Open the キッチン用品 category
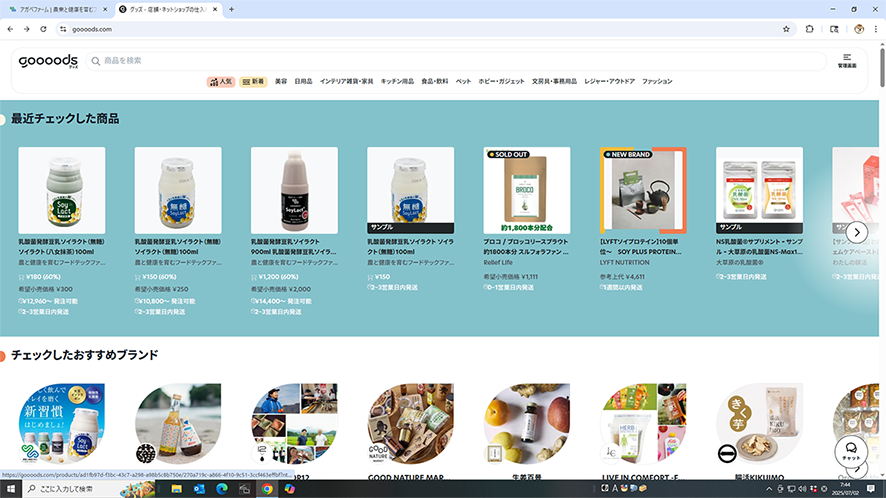The width and height of the screenshot is (886, 498). click(397, 81)
